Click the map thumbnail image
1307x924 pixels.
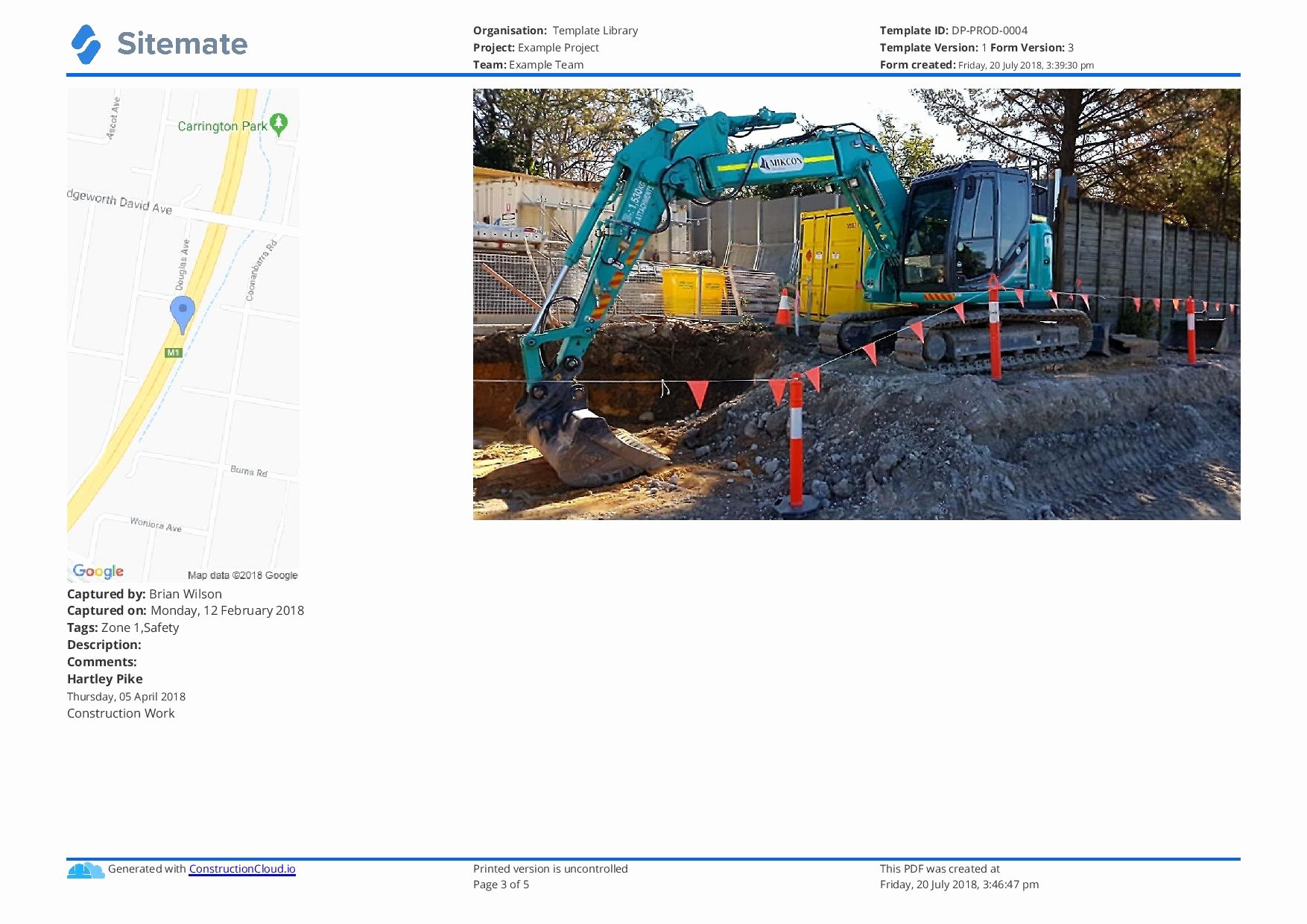pos(183,335)
